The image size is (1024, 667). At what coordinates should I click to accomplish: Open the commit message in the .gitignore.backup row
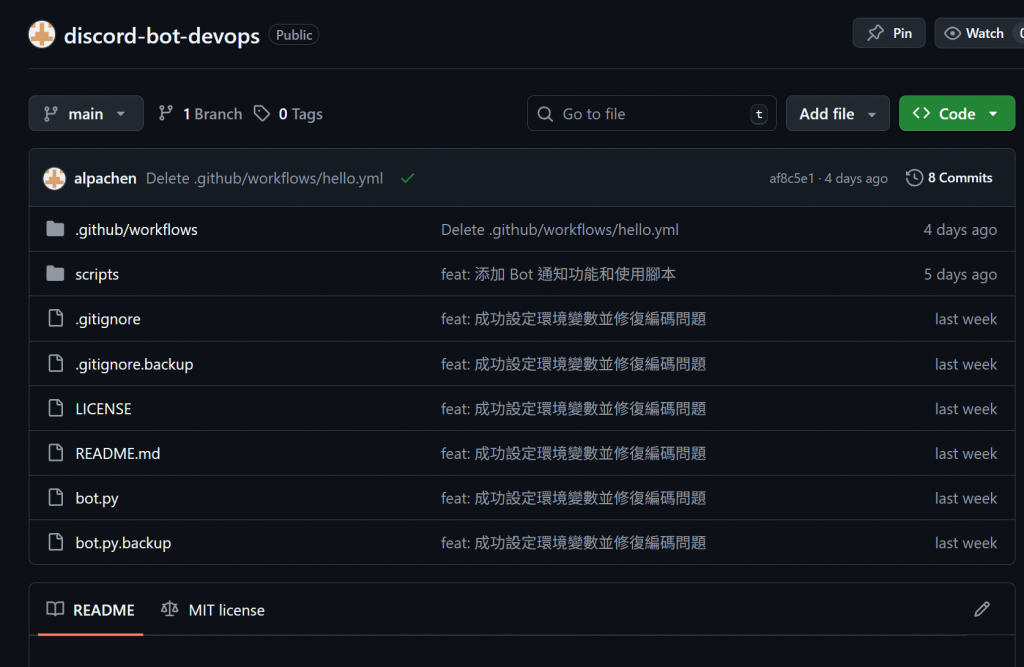[x=573, y=364]
